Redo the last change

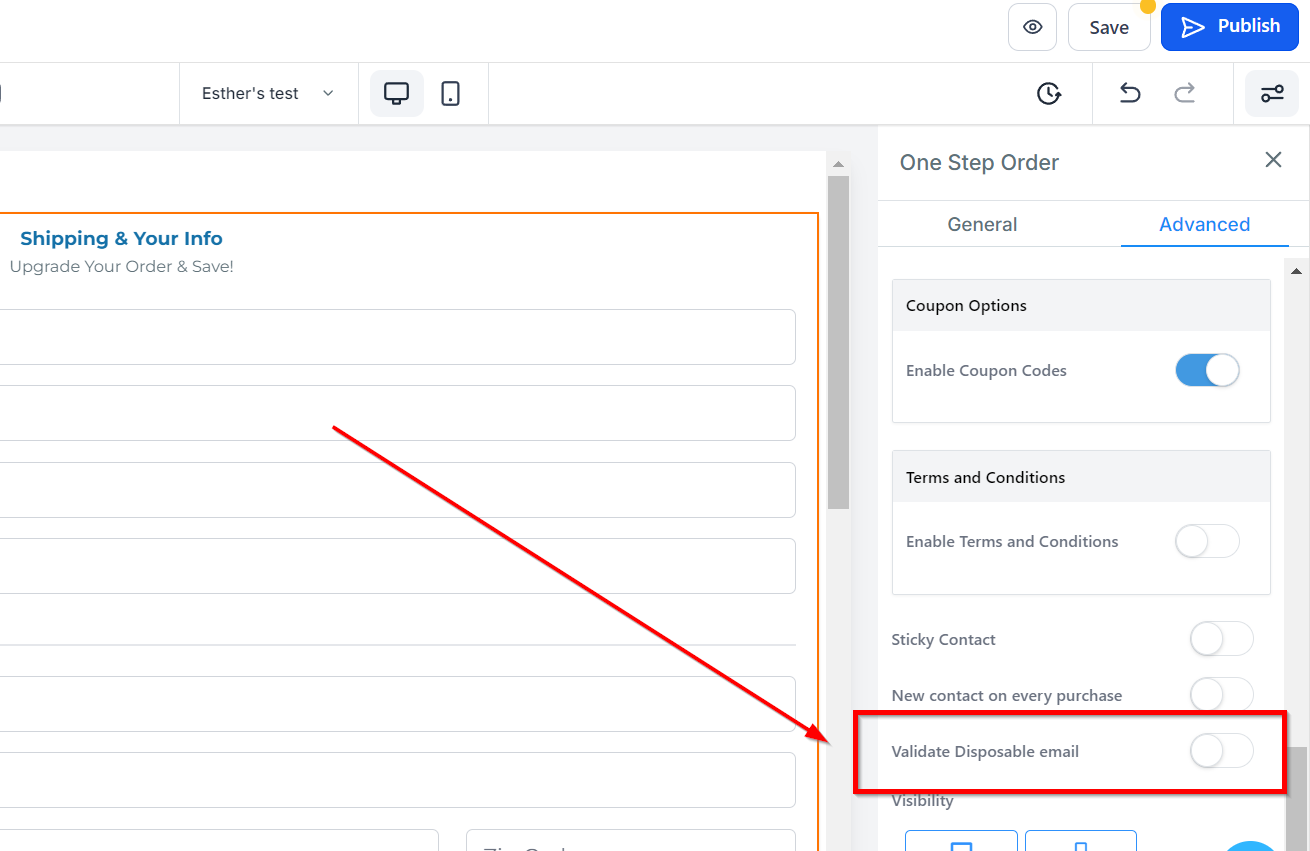pyautogui.click(x=1185, y=94)
